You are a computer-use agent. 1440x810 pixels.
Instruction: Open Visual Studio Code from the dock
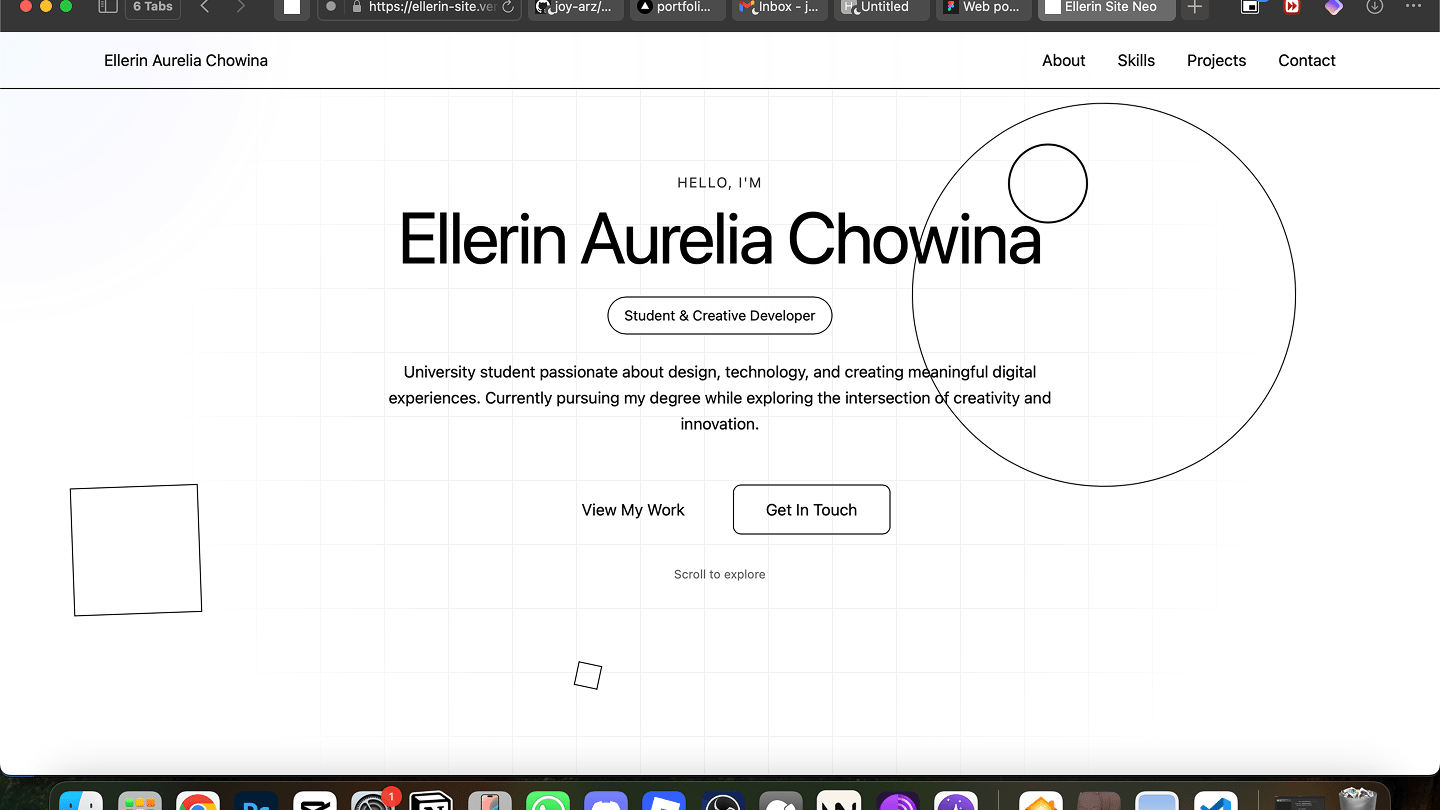pos(1215,800)
